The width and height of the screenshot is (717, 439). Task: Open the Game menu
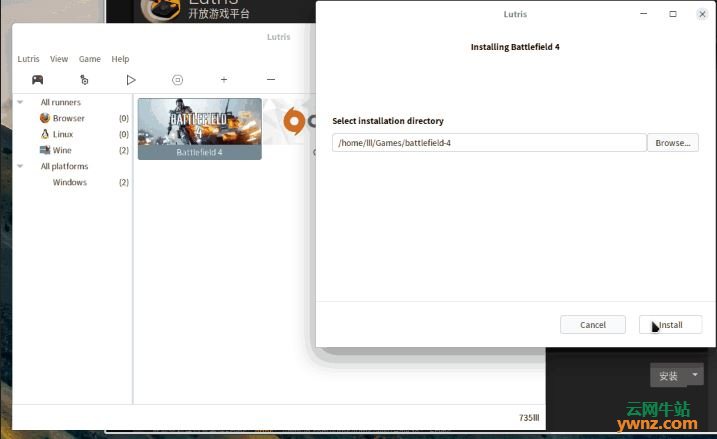click(90, 59)
